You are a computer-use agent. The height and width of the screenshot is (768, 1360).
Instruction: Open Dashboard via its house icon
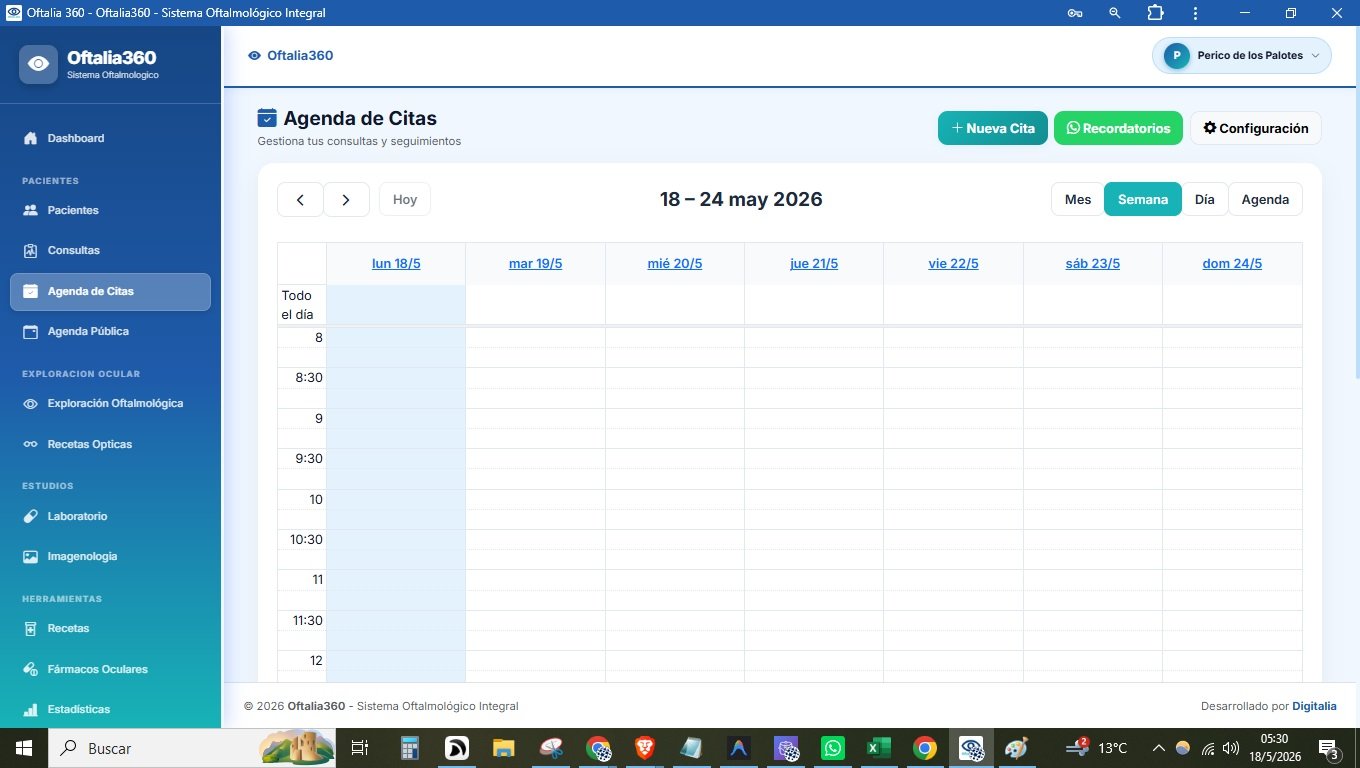pyautogui.click(x=30, y=138)
